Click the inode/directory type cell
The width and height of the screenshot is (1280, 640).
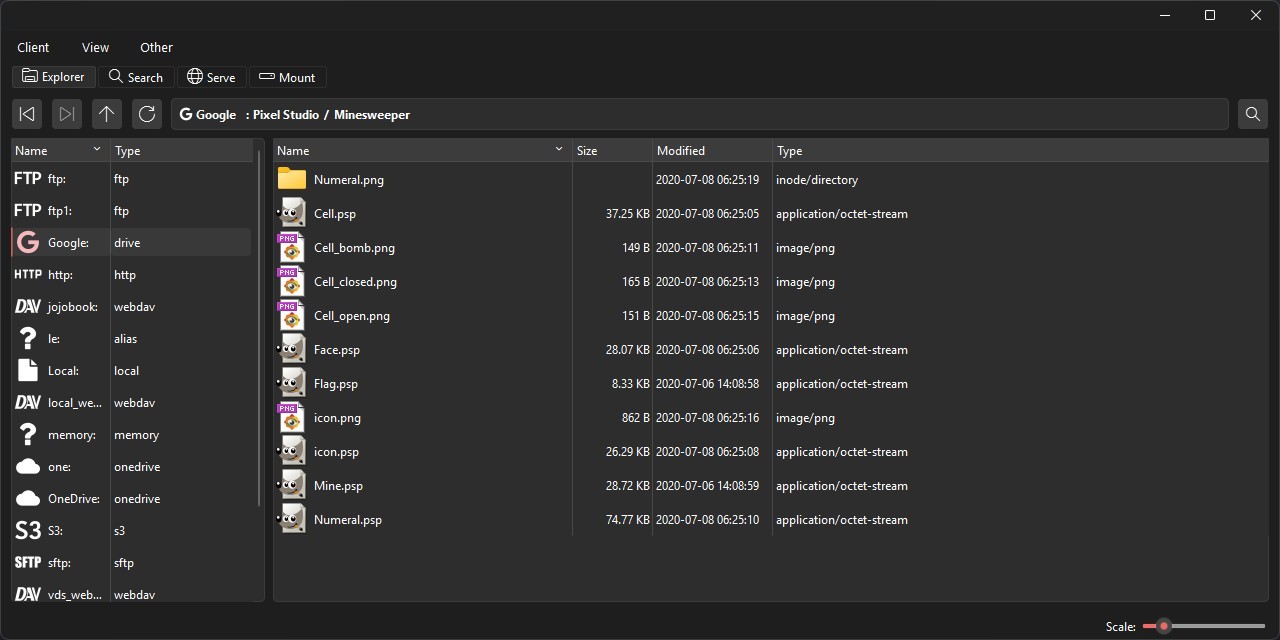click(817, 180)
